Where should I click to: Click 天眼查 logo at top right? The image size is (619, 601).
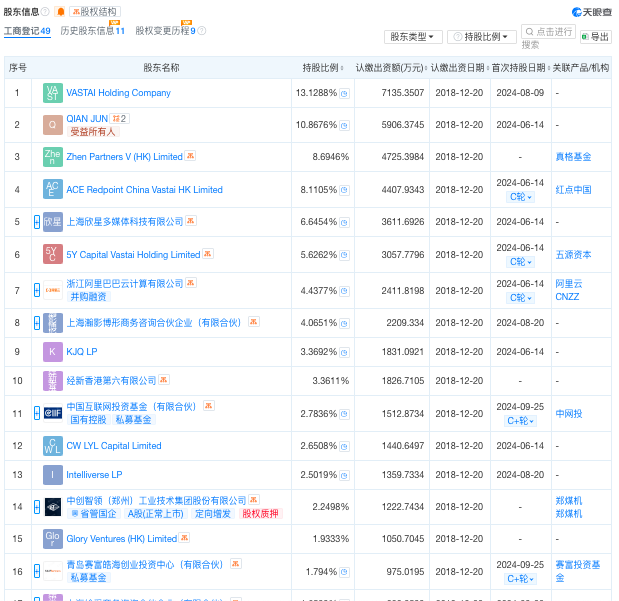pyautogui.click(x=591, y=12)
